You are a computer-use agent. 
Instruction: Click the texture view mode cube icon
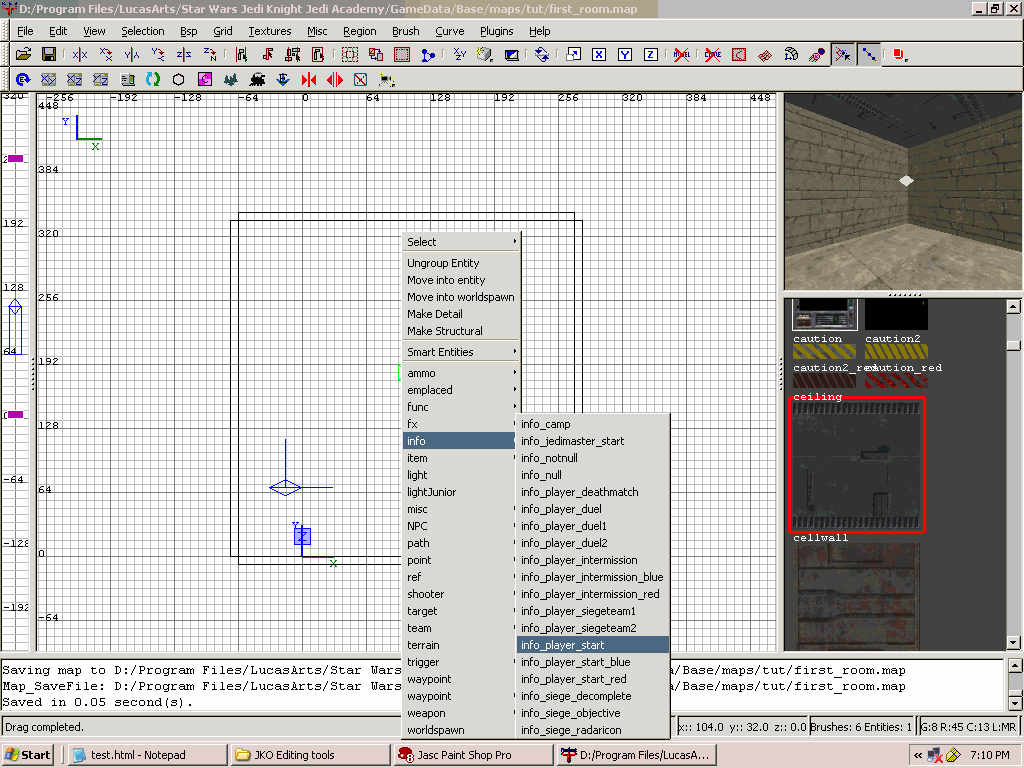pos(485,55)
